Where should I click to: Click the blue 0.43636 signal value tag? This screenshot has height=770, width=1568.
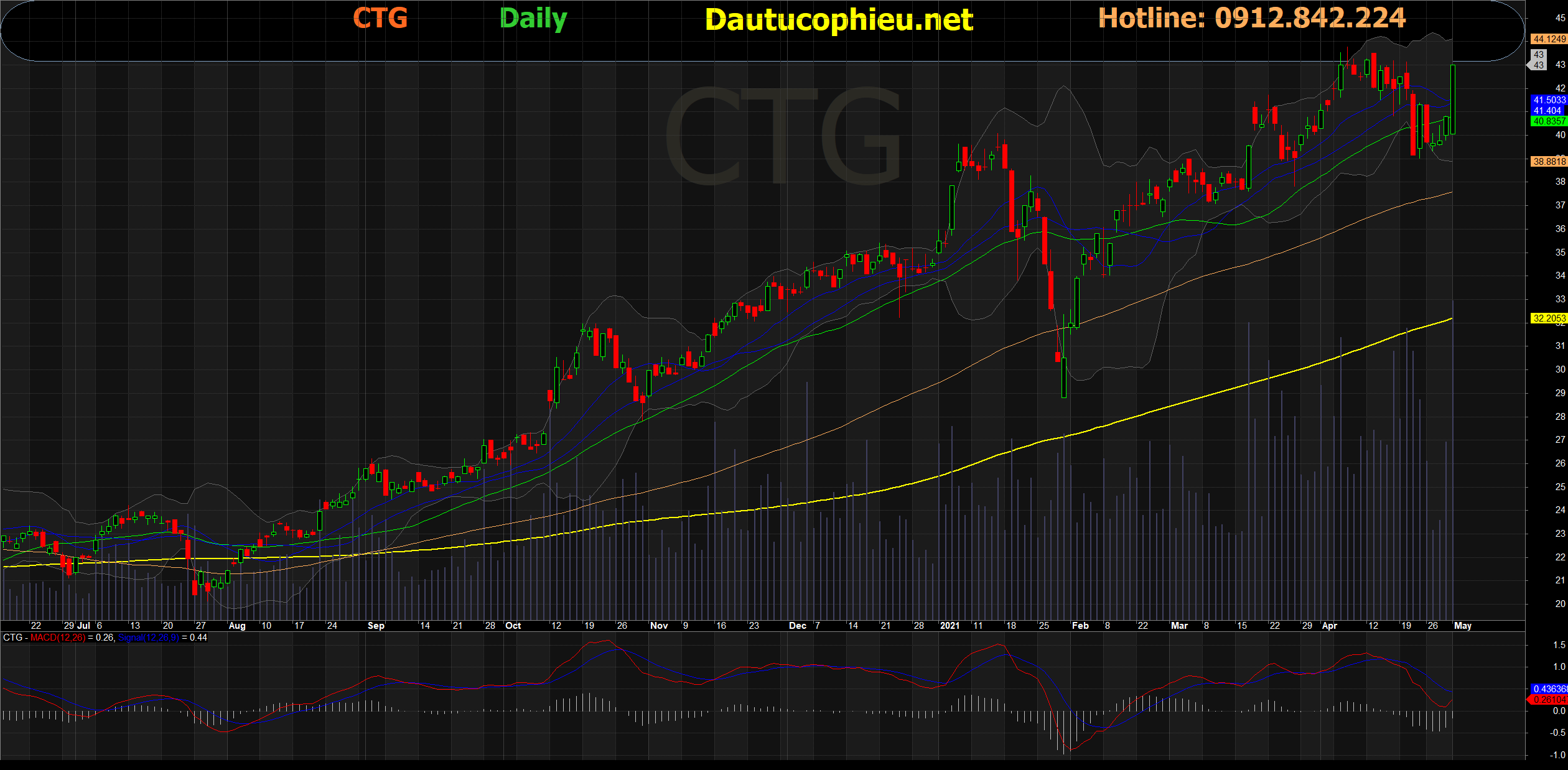(1548, 689)
